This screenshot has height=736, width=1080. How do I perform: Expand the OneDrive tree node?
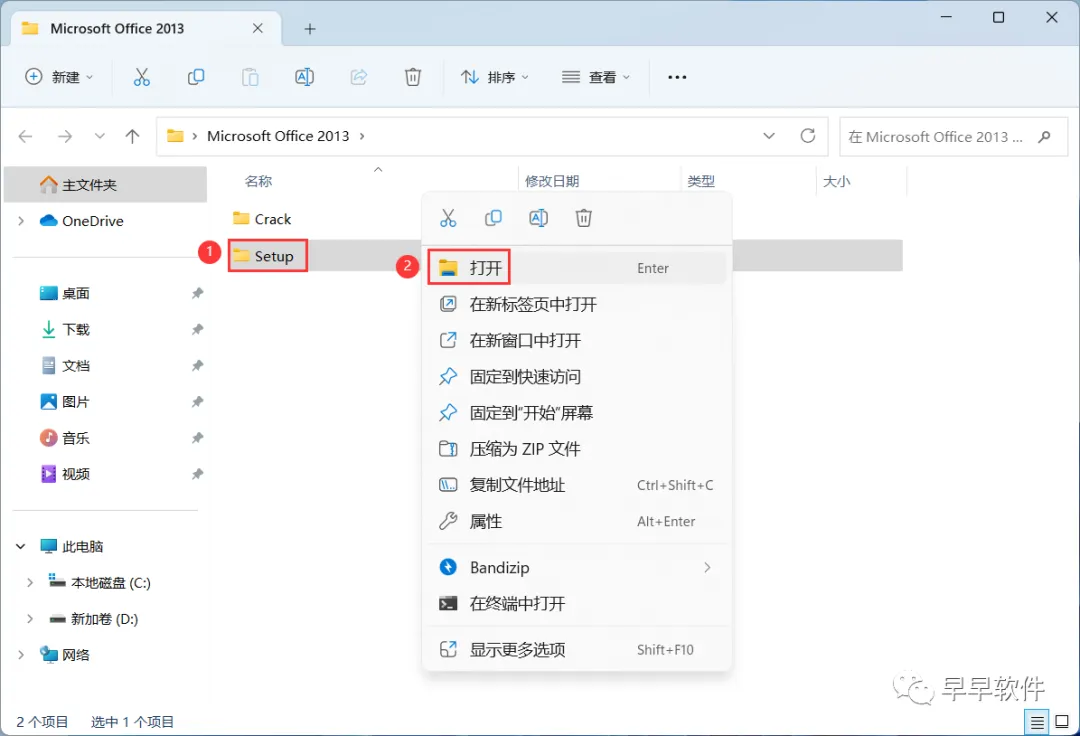(21, 221)
